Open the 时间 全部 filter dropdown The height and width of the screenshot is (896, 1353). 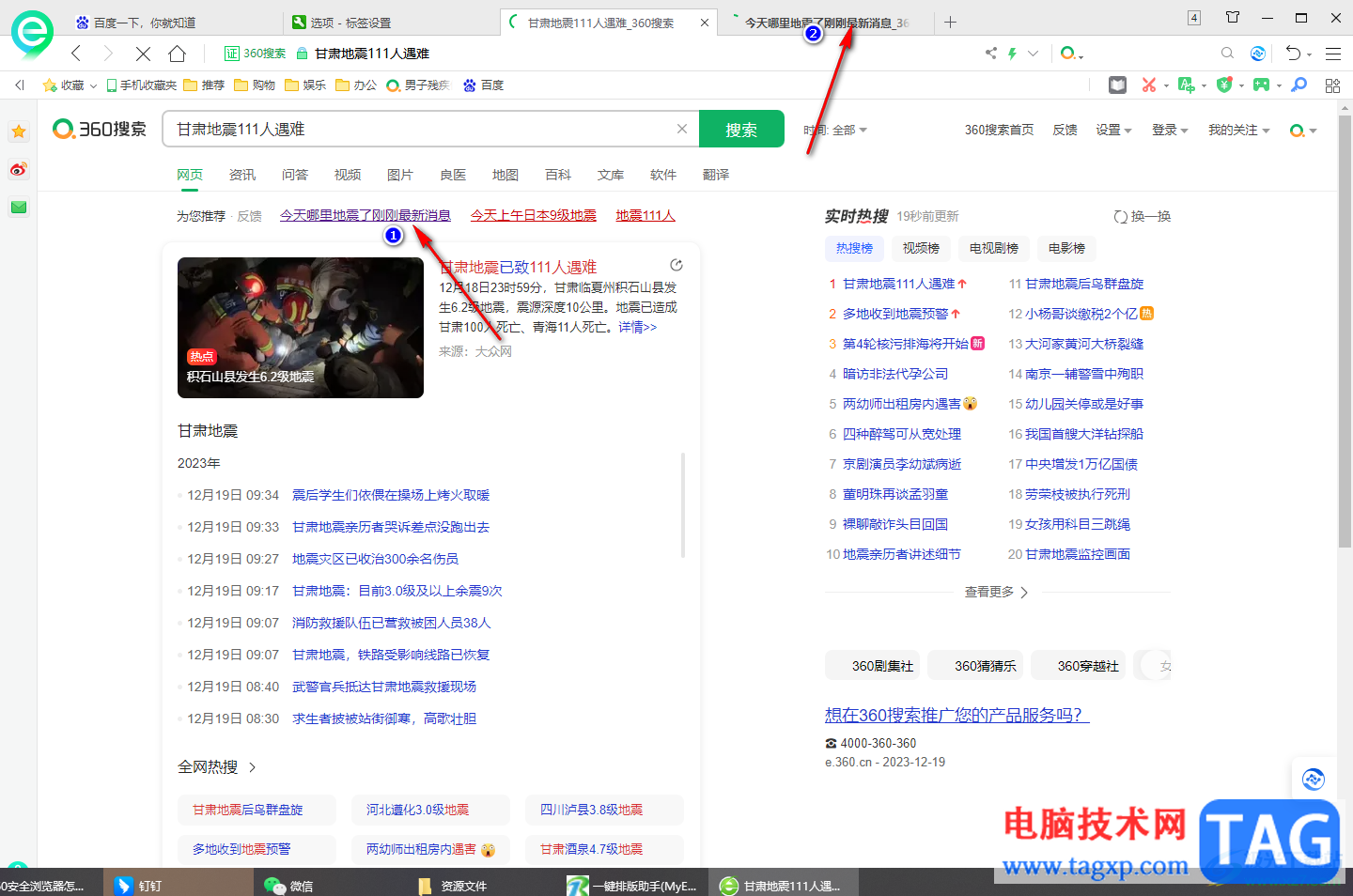(836, 131)
